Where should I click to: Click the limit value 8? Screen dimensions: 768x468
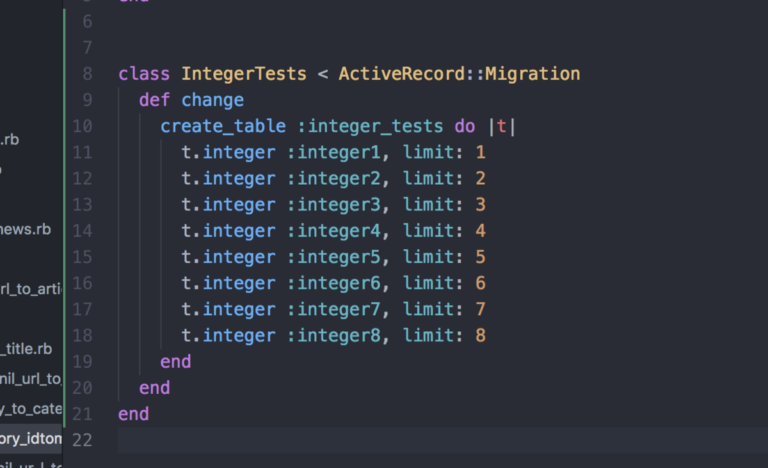pyautogui.click(x=480, y=336)
